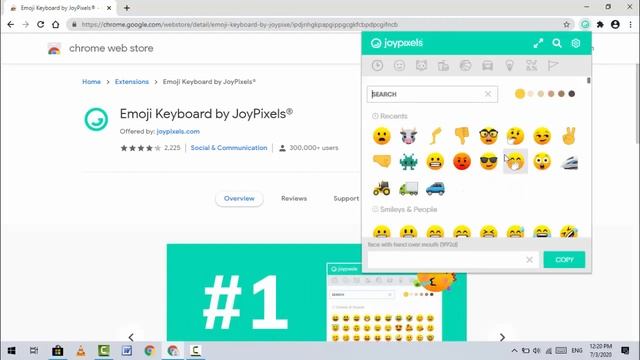Open VLC from the taskbar

[x=81, y=351]
